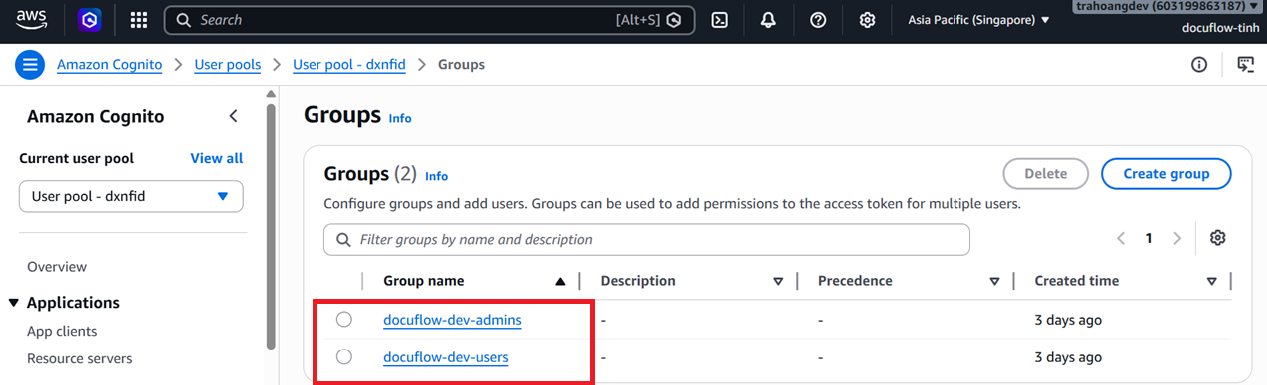Go to previous groups page
The width and height of the screenshot is (1267, 385).
[1121, 238]
